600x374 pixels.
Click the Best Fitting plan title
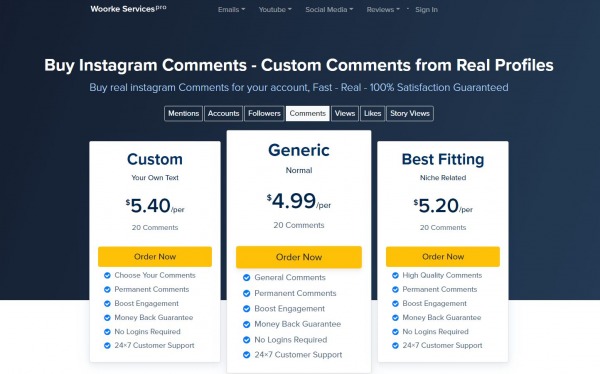443,159
